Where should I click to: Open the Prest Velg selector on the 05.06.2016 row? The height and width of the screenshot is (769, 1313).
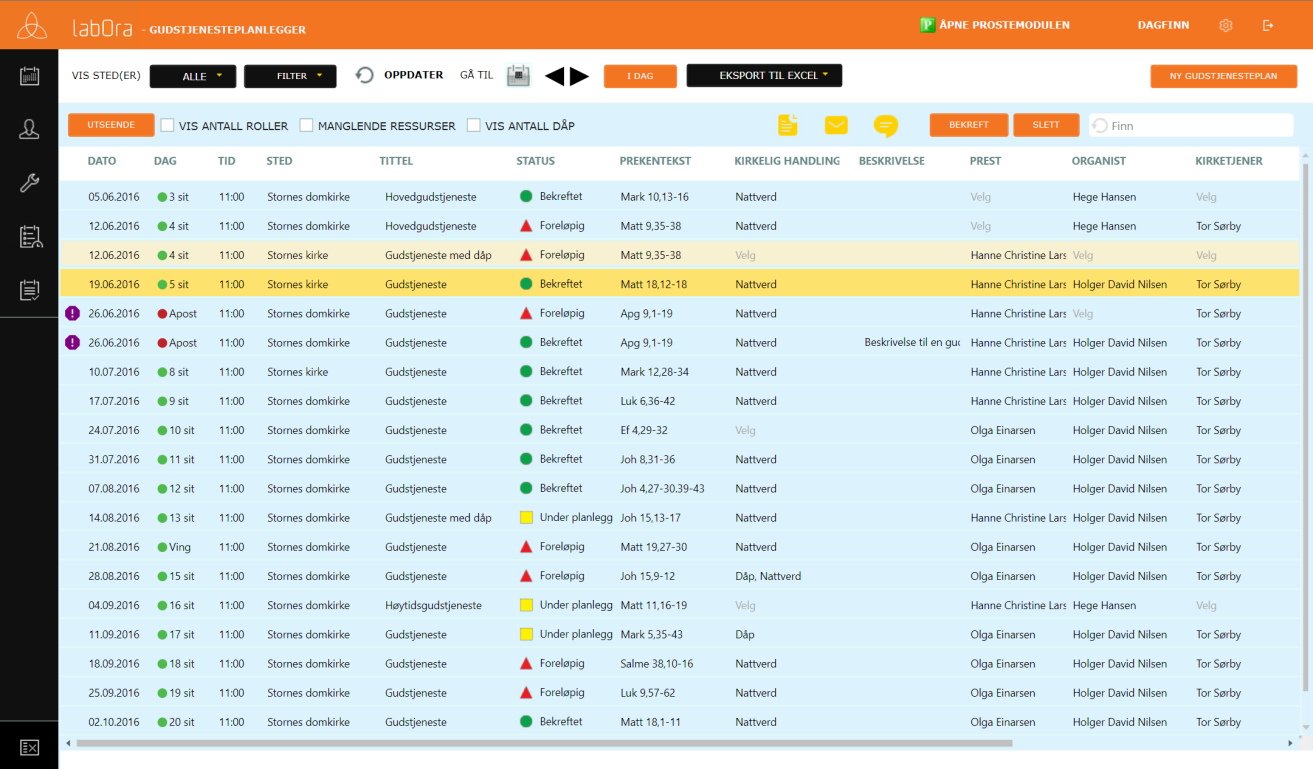pos(981,197)
